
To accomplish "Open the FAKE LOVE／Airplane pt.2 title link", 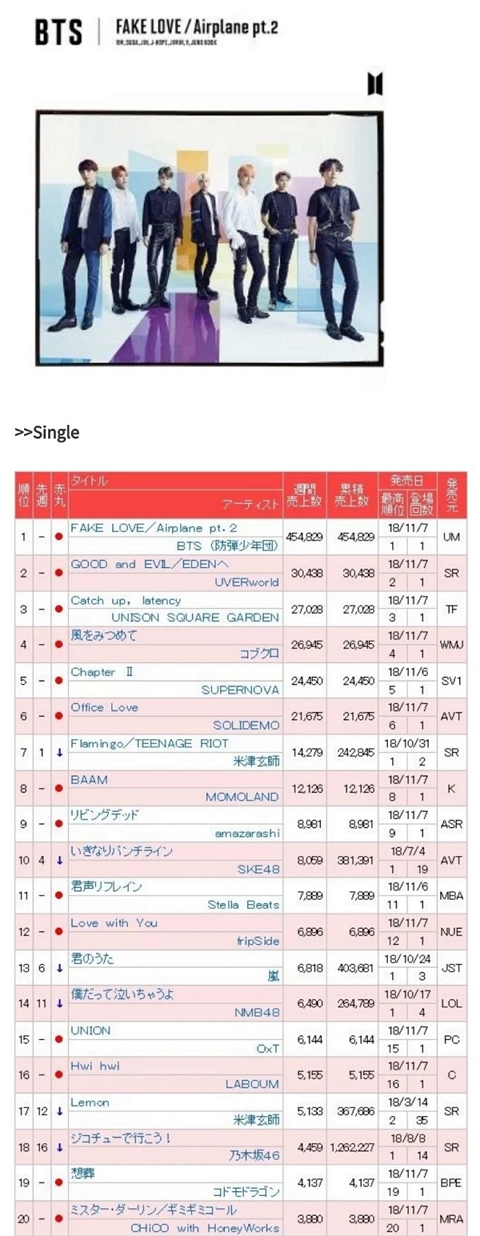I will tap(153, 528).
